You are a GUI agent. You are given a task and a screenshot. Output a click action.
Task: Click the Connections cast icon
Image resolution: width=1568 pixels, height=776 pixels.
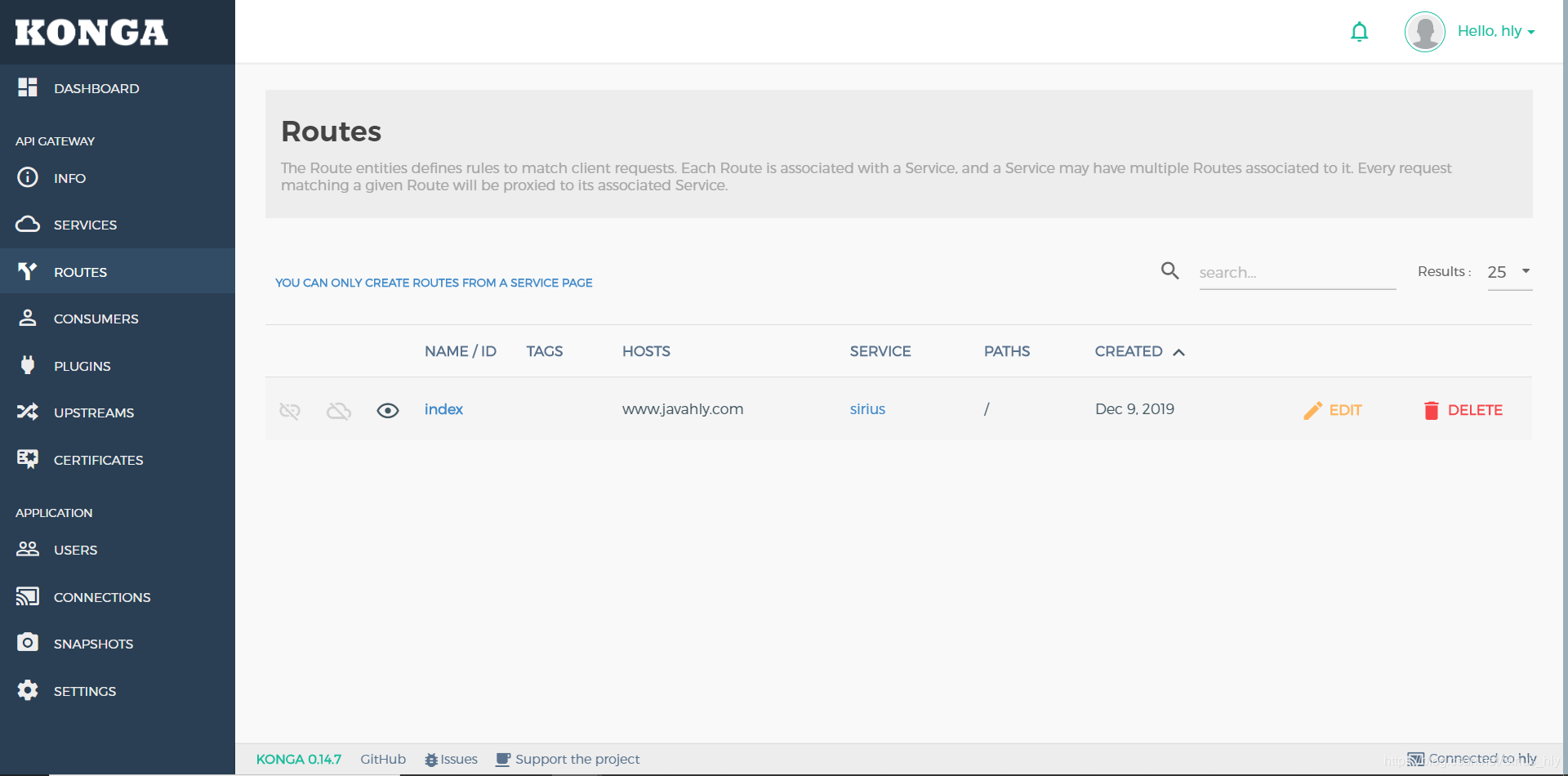[28, 596]
